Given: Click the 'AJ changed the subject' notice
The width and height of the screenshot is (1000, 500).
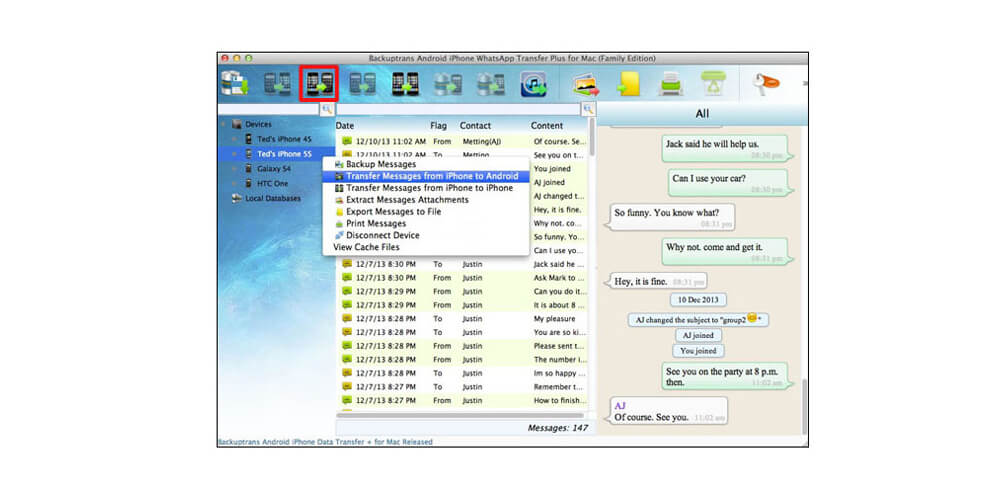Looking at the screenshot, I should tap(698, 320).
